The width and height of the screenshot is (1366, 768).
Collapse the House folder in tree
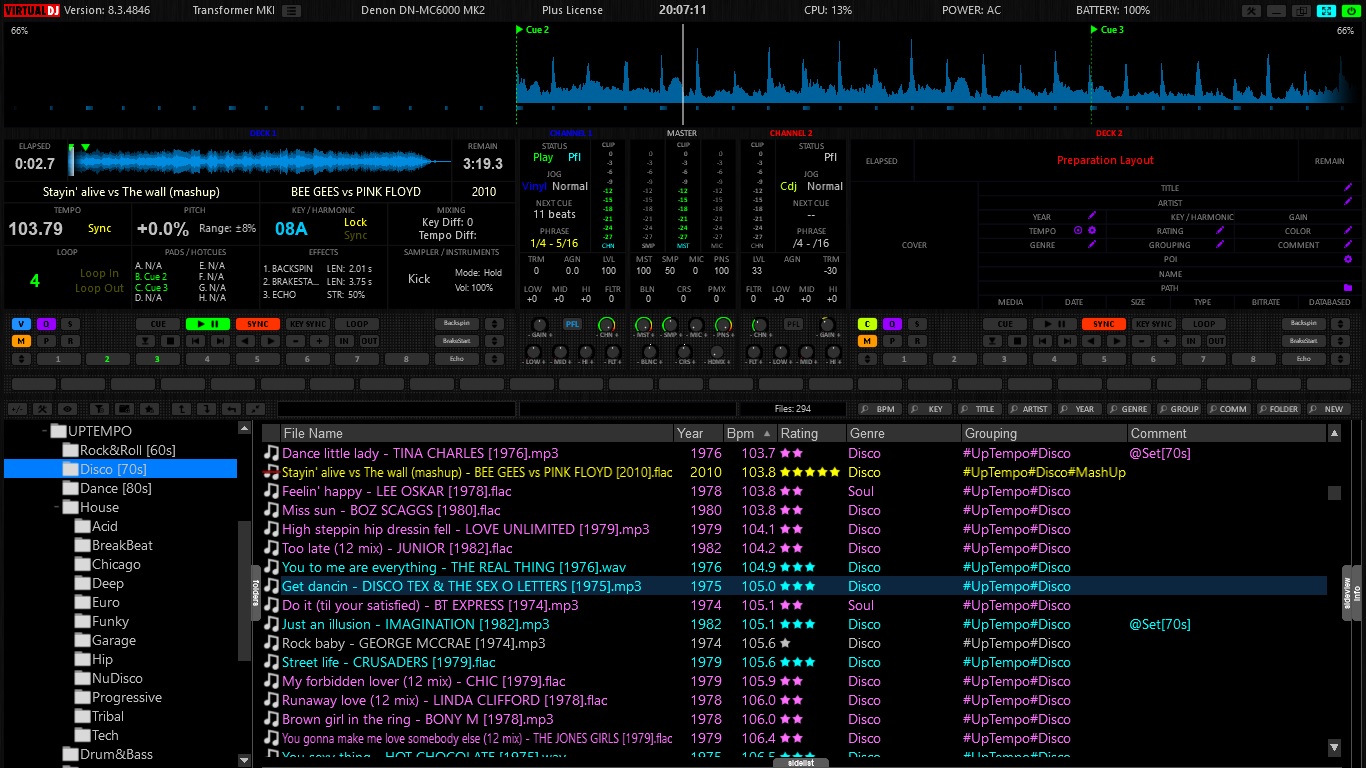(57, 508)
